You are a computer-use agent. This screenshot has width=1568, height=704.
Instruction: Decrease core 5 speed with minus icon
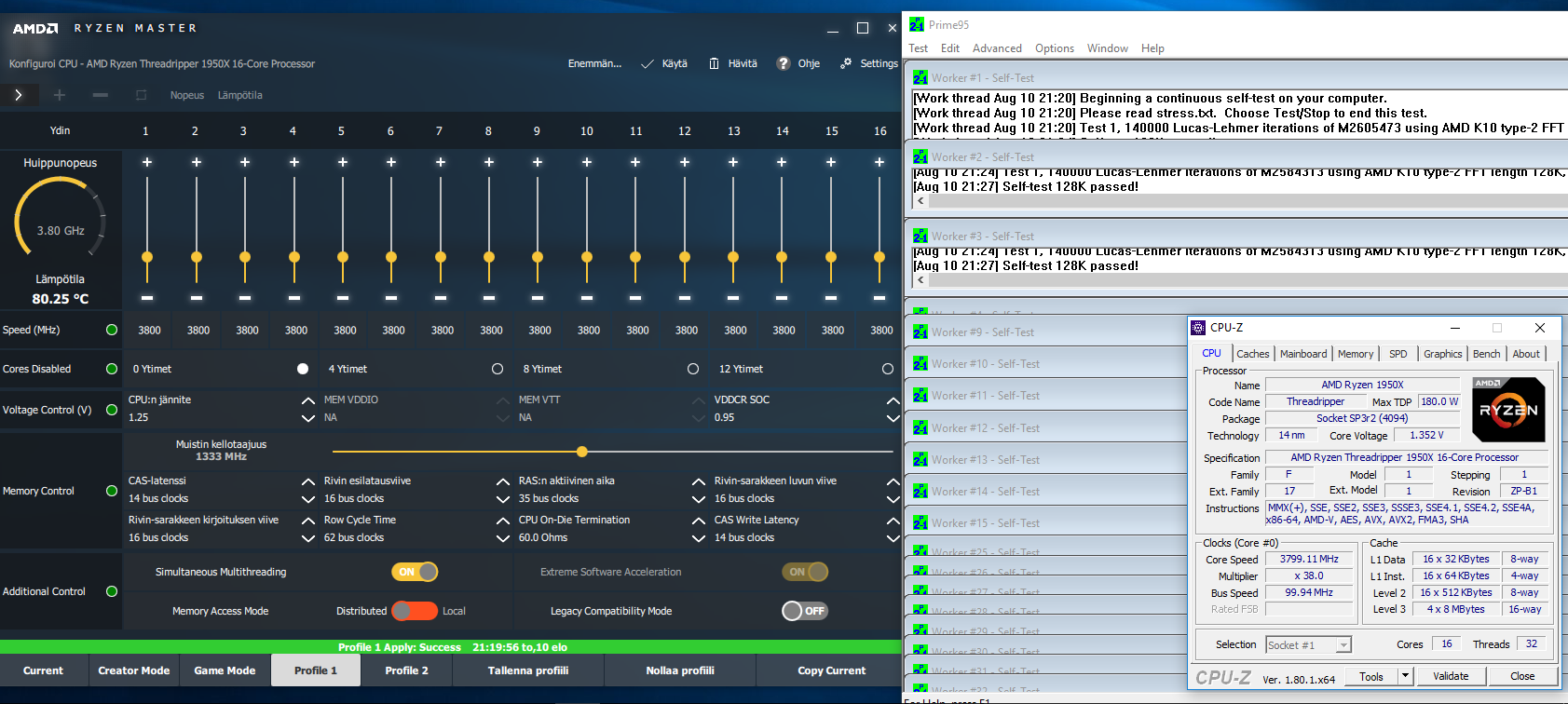tap(343, 298)
